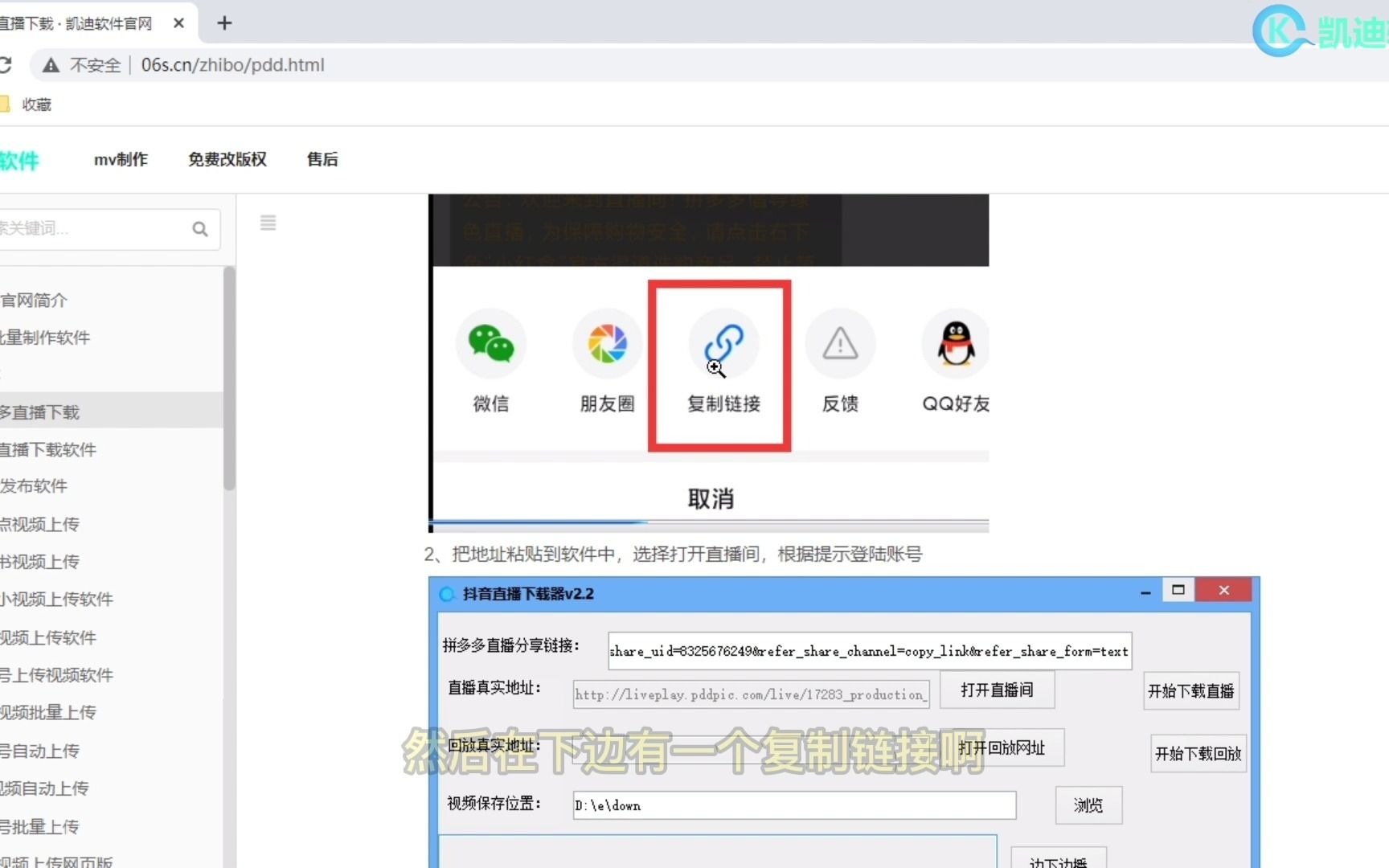This screenshot has width=1389, height=868.
Task: Close the 抖音直播下载器v2.2 window
Action: coord(1223,590)
